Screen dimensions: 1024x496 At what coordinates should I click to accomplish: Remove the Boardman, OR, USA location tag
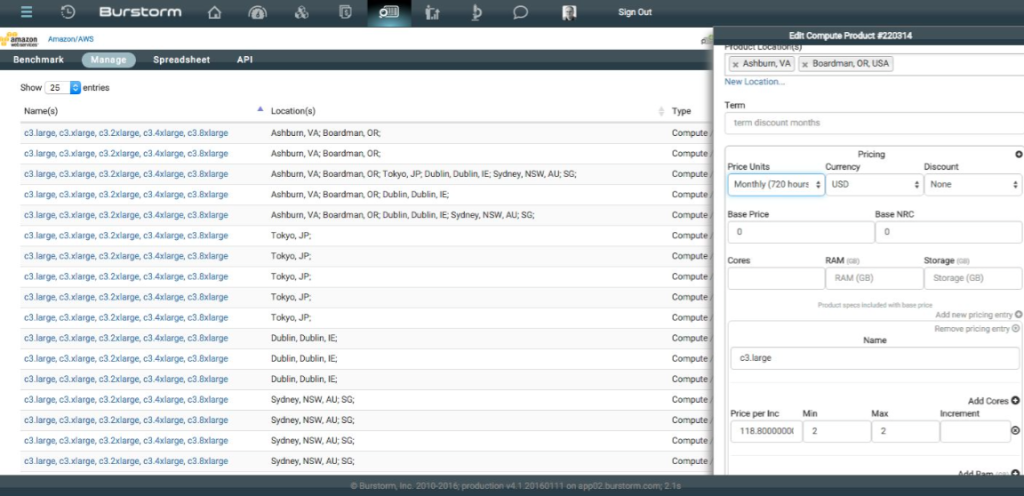tap(806, 64)
